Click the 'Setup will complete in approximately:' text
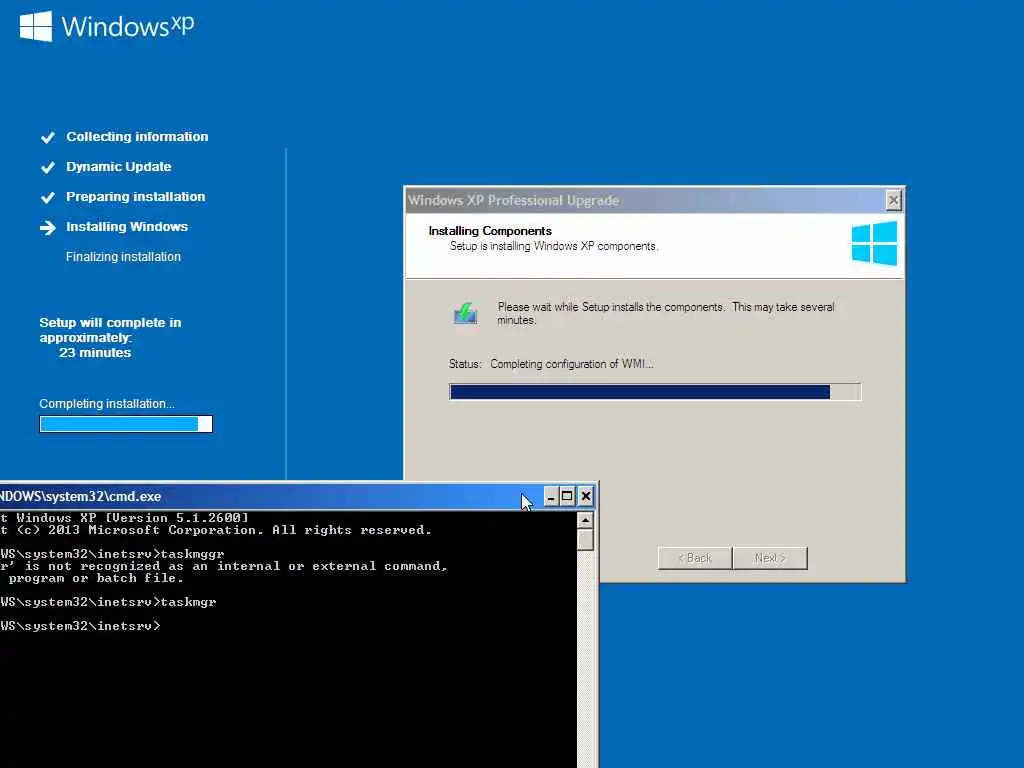1024x768 pixels. tap(110, 330)
